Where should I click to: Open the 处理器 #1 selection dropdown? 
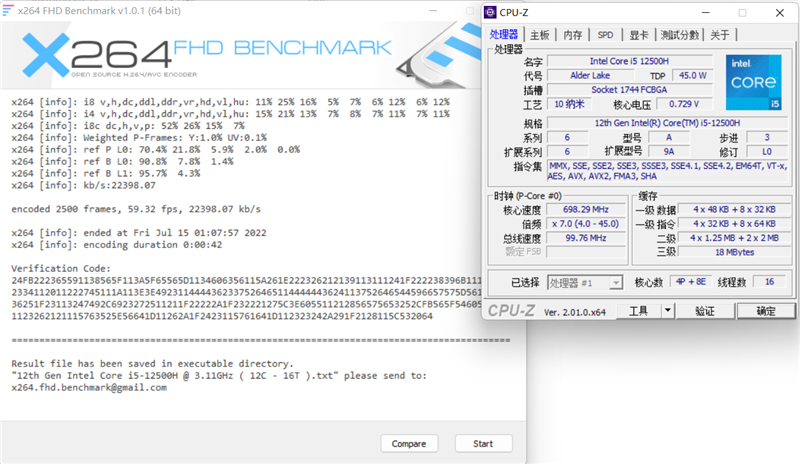[x=585, y=282]
